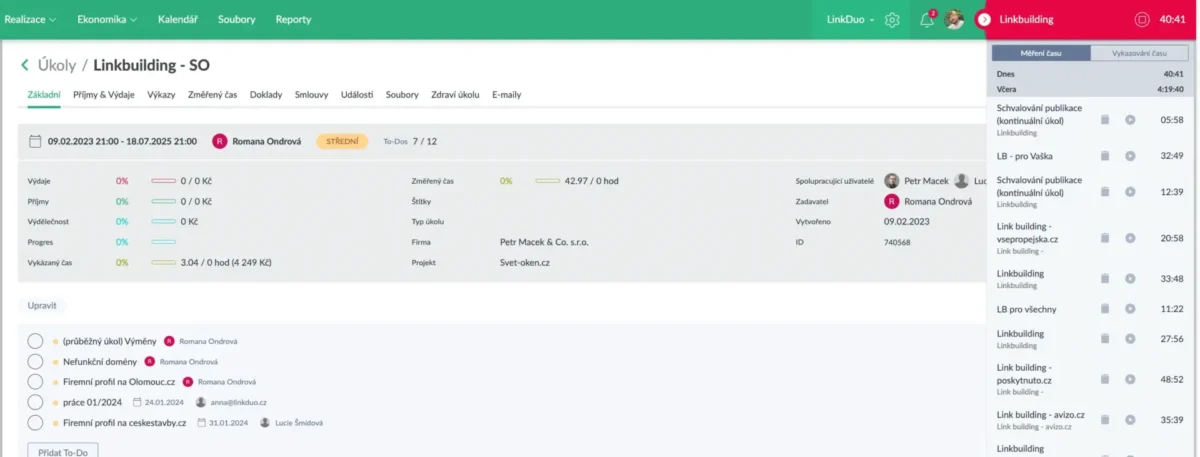Check off the (průběžný úkol) Výměny to-do
The width and height of the screenshot is (1200, 457).
point(35,341)
